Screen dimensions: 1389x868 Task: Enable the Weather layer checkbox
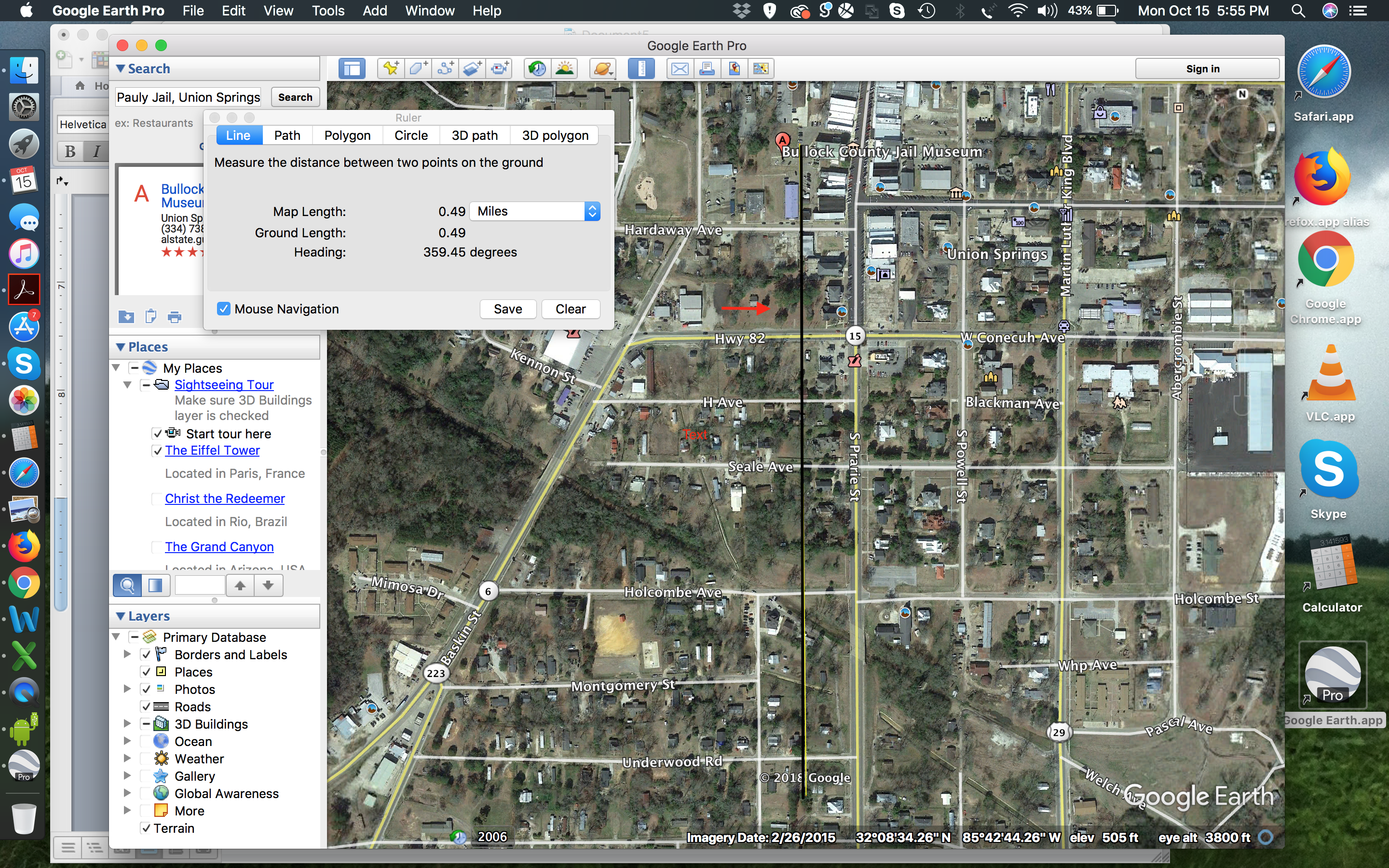point(146,759)
